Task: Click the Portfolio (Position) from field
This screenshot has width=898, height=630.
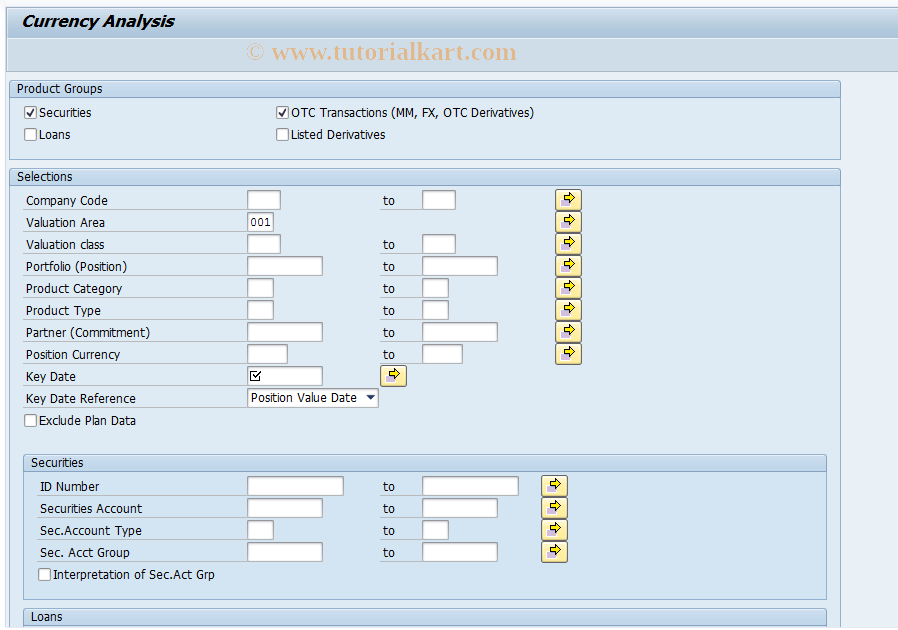Action: 285,266
